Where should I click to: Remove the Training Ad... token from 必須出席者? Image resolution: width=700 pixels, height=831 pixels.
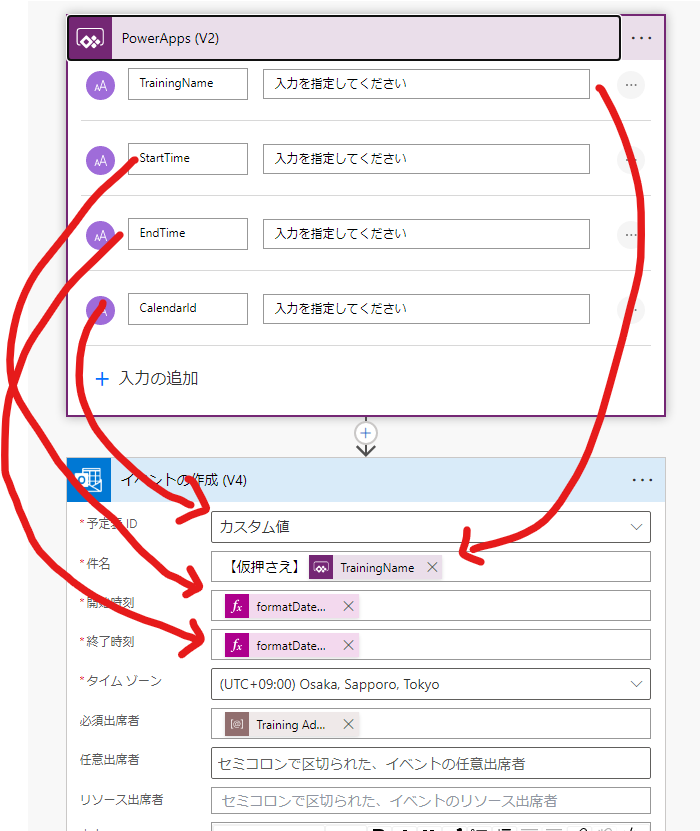[348, 724]
